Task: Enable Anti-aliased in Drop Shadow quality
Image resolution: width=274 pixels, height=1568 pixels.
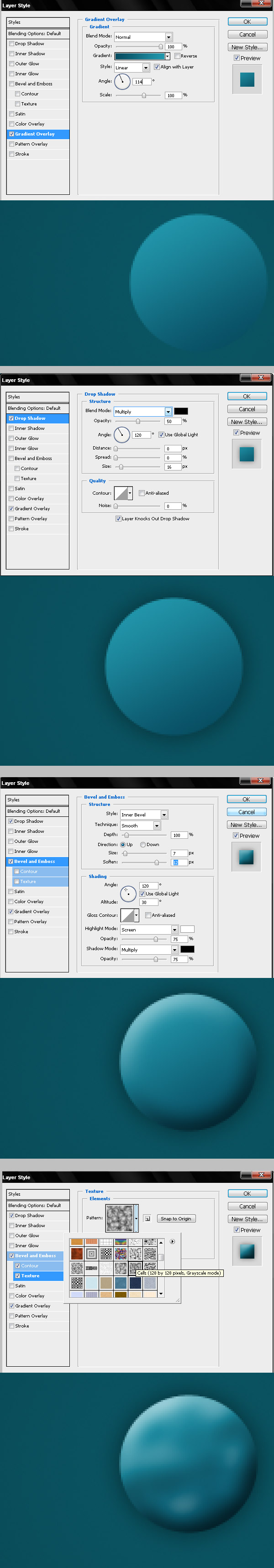Action: (x=142, y=493)
